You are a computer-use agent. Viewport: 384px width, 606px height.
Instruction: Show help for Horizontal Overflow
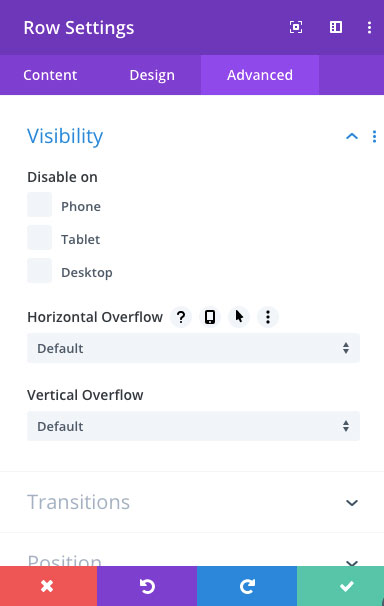tap(181, 317)
